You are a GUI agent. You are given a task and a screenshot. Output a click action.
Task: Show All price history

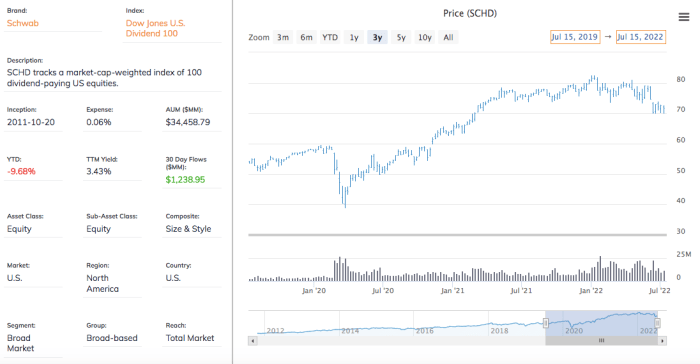point(448,38)
